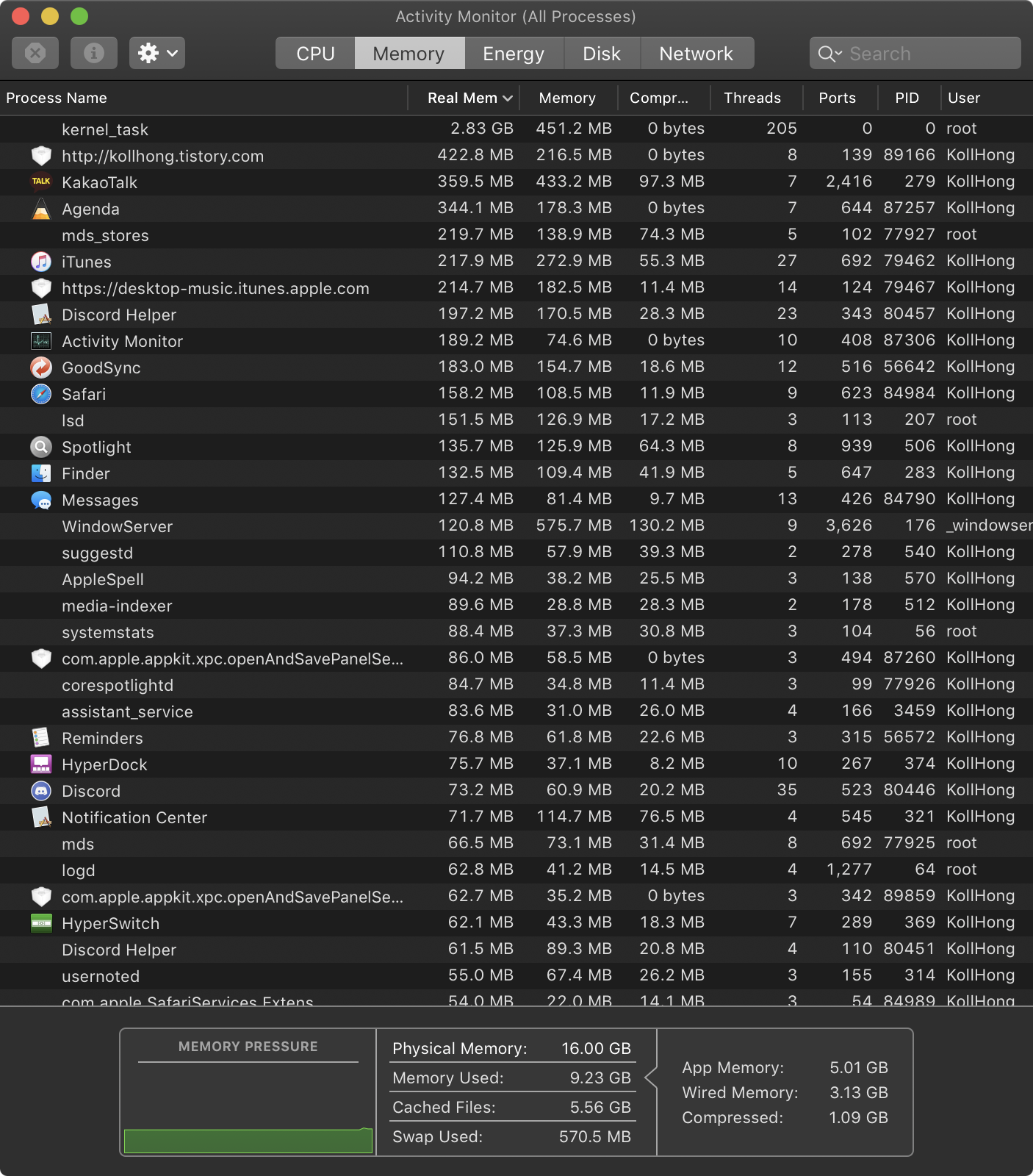This screenshot has height=1176, width=1033.
Task: Click the green memory pressure graph
Action: coord(248,1140)
